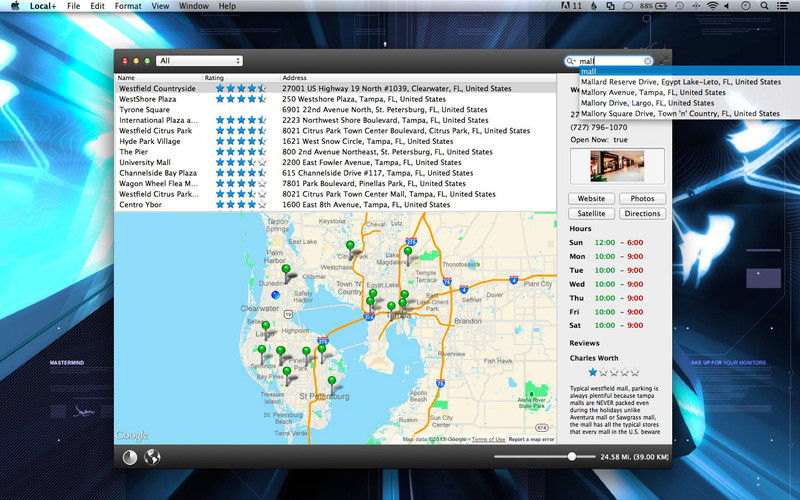800x500 pixels.
Task: Click the Website button
Action: (x=590, y=199)
